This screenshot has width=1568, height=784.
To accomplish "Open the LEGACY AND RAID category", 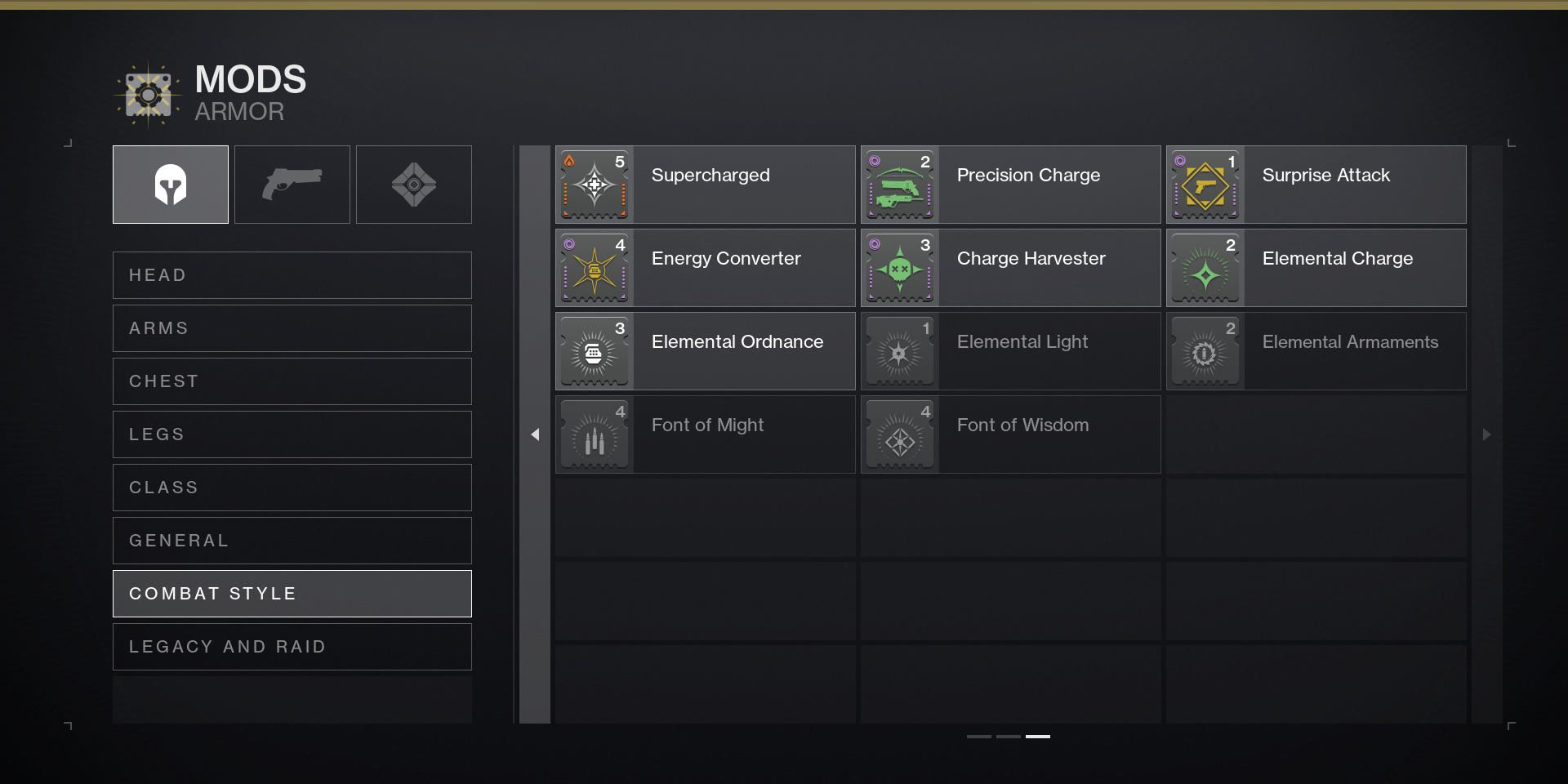I will [292, 647].
